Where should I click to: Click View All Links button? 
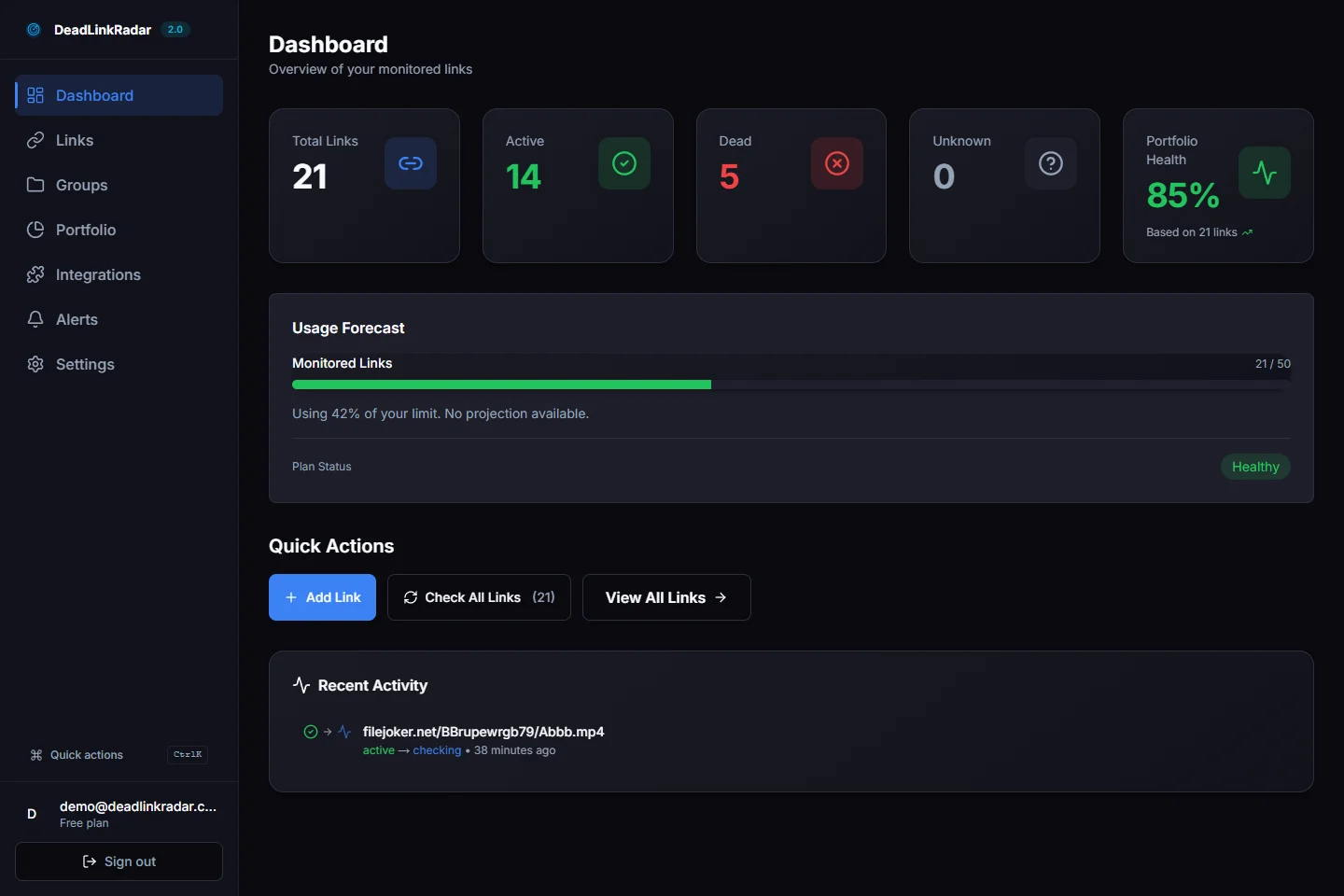click(666, 597)
